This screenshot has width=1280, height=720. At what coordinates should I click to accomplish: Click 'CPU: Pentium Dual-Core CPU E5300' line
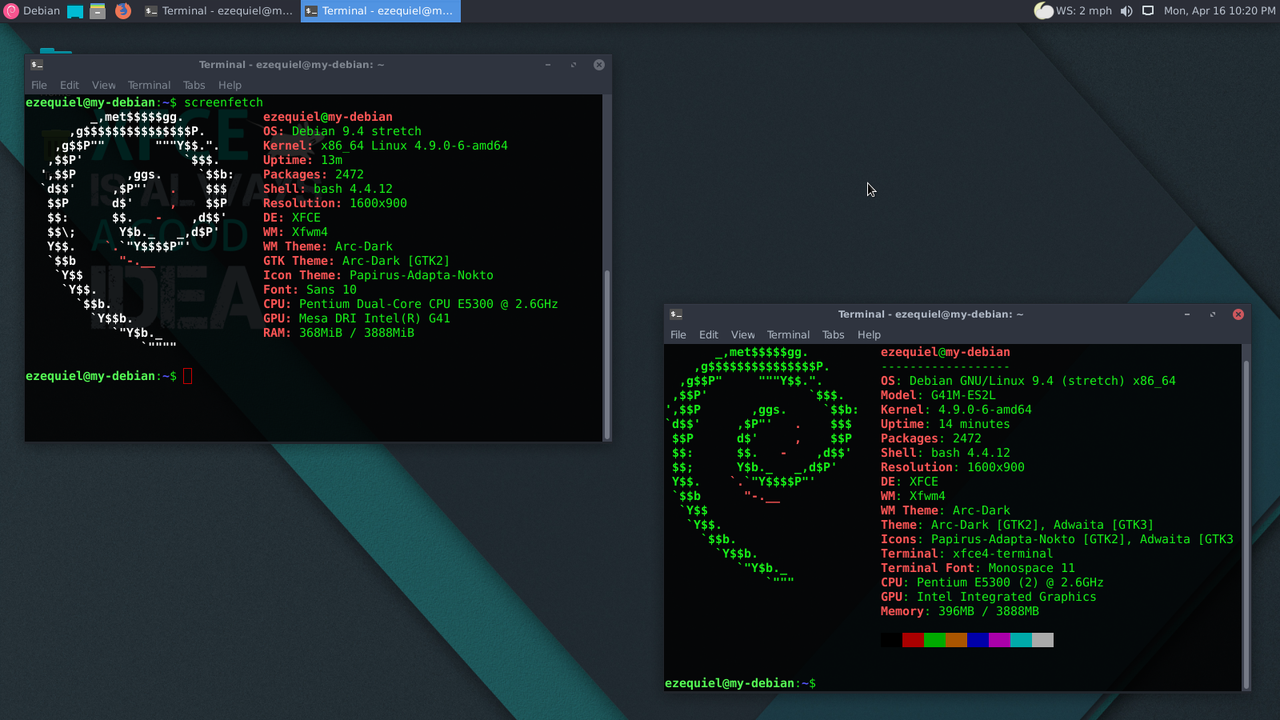(x=410, y=304)
